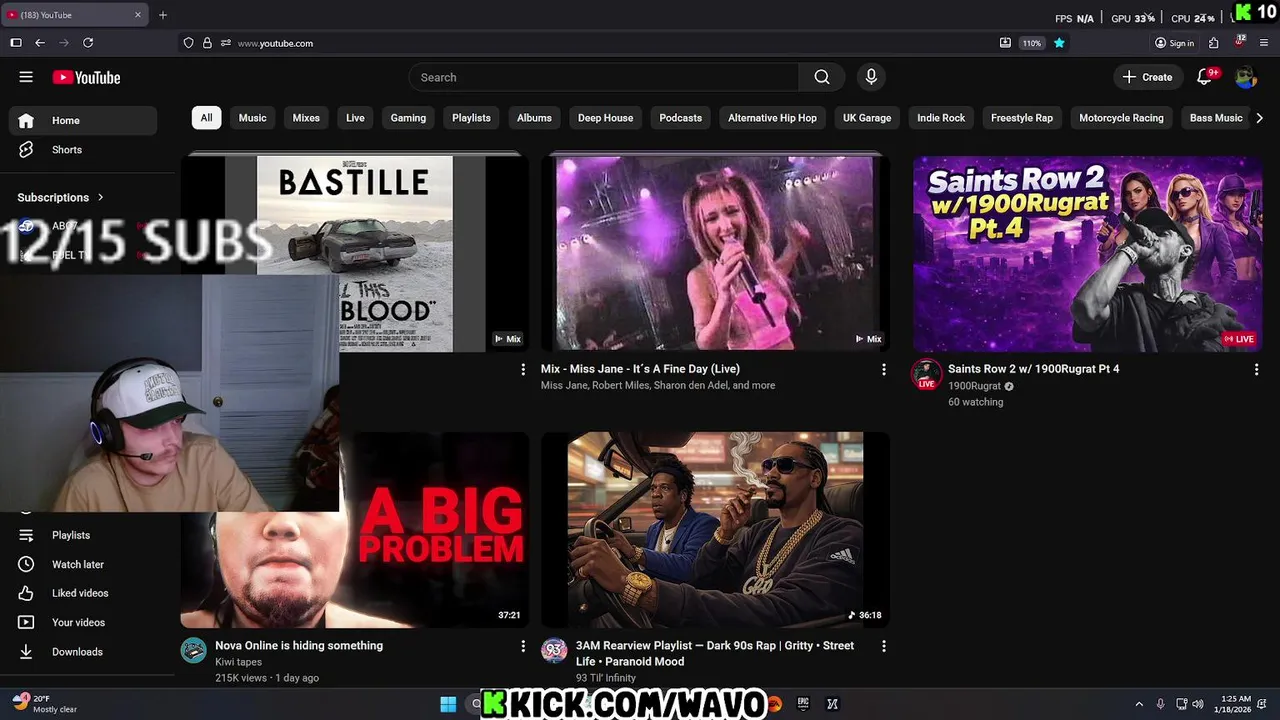This screenshot has height=720, width=1280.
Task: Reload the page in browser toolbar
Action: [x=88, y=43]
